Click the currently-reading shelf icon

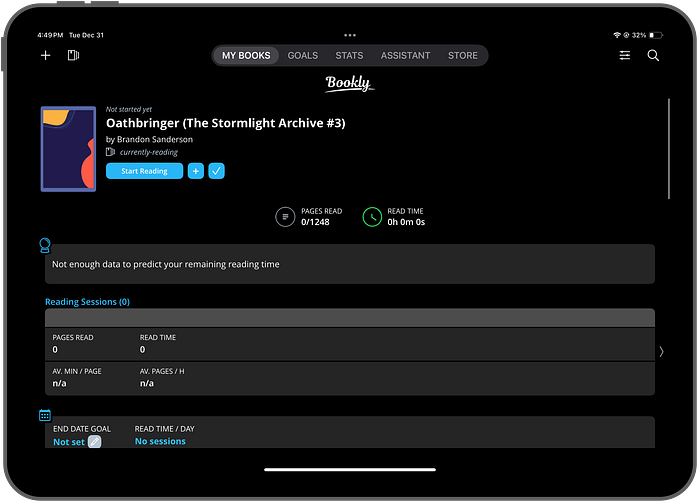coord(110,152)
